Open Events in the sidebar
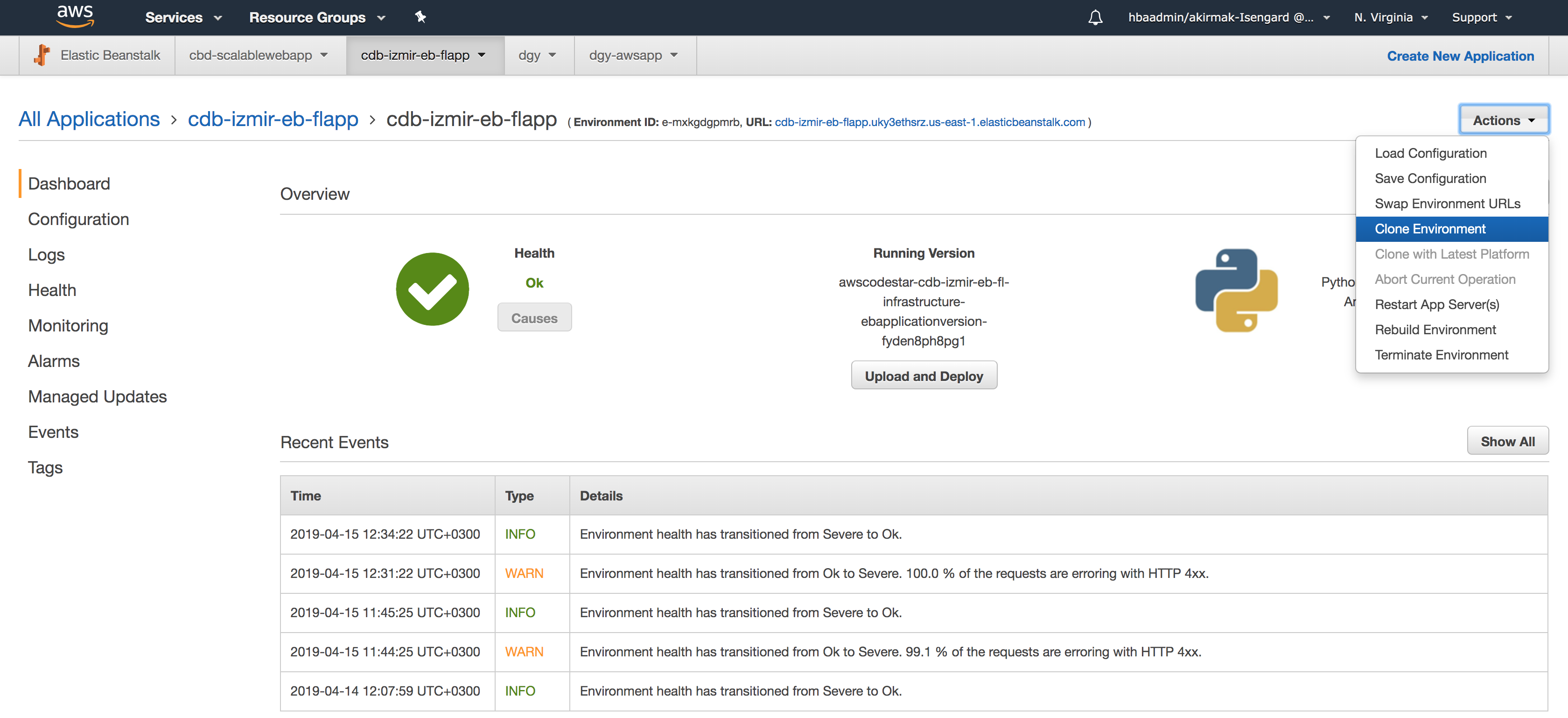The width and height of the screenshot is (1568, 718). 53,432
